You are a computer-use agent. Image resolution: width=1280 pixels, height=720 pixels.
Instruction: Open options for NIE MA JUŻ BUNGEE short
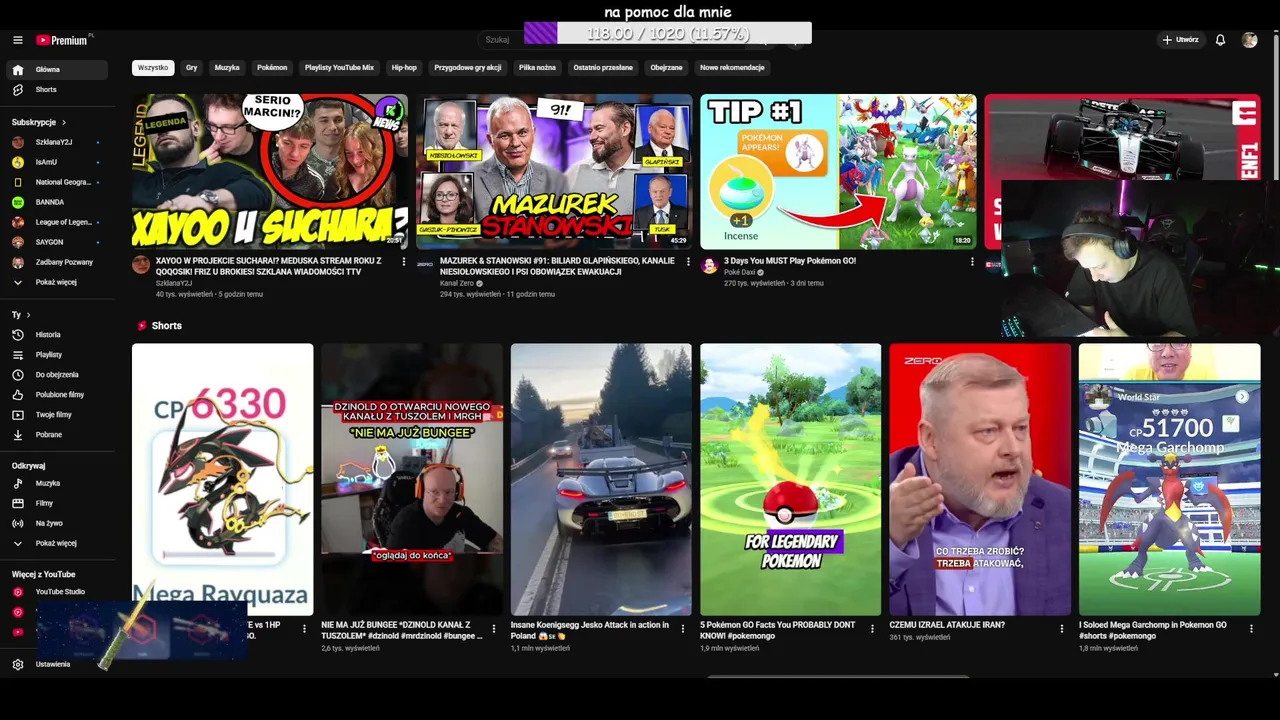click(x=493, y=629)
